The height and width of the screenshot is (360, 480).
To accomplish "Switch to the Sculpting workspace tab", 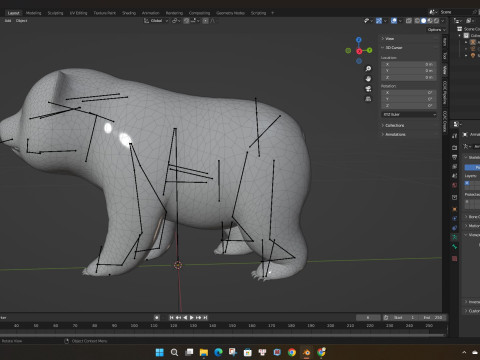I will (55, 13).
